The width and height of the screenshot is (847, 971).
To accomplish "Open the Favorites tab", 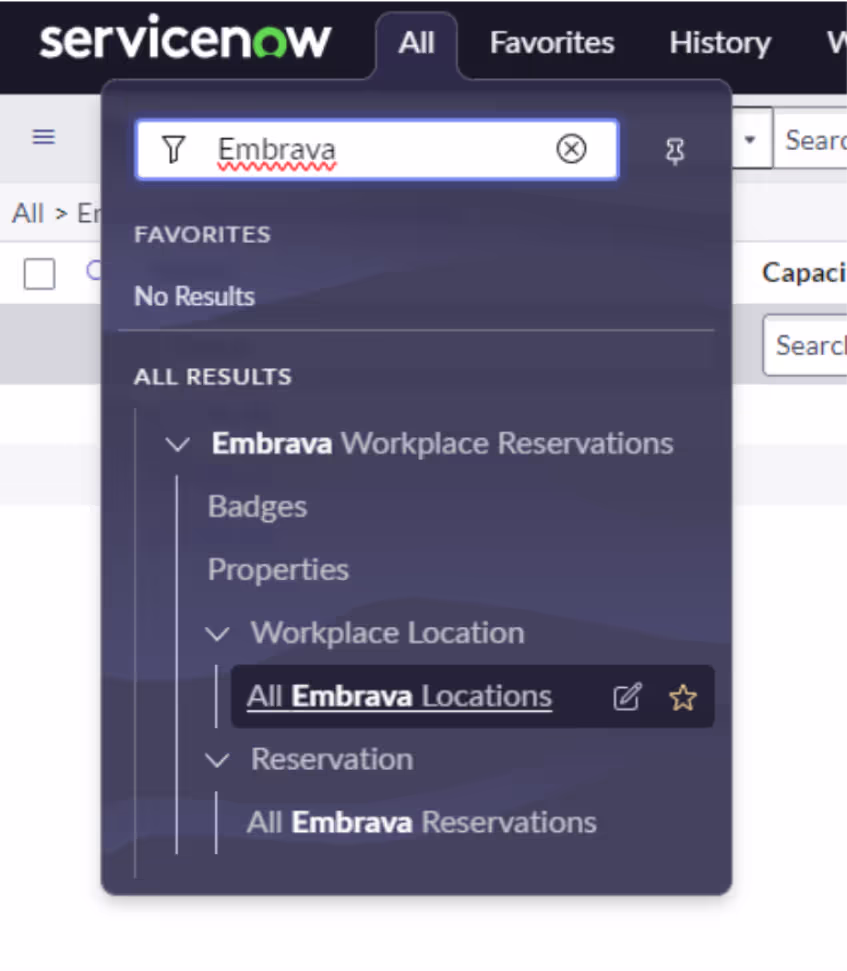I will (552, 43).
